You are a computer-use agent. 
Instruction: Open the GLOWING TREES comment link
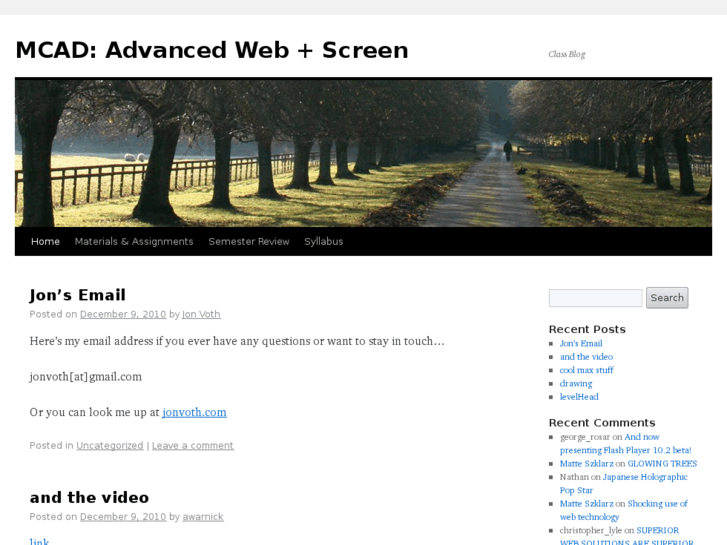[x=662, y=463]
